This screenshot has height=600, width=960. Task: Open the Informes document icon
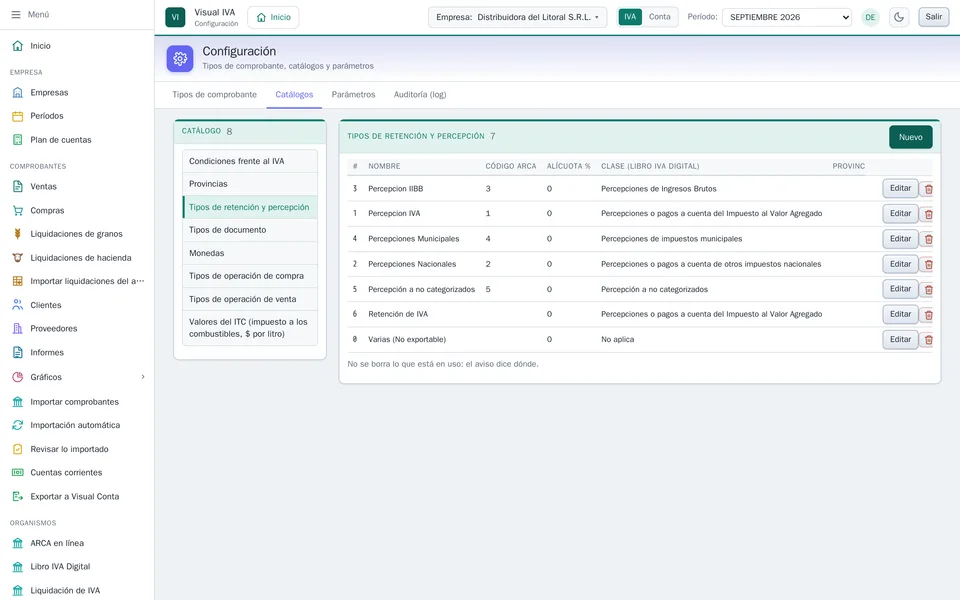coord(18,353)
